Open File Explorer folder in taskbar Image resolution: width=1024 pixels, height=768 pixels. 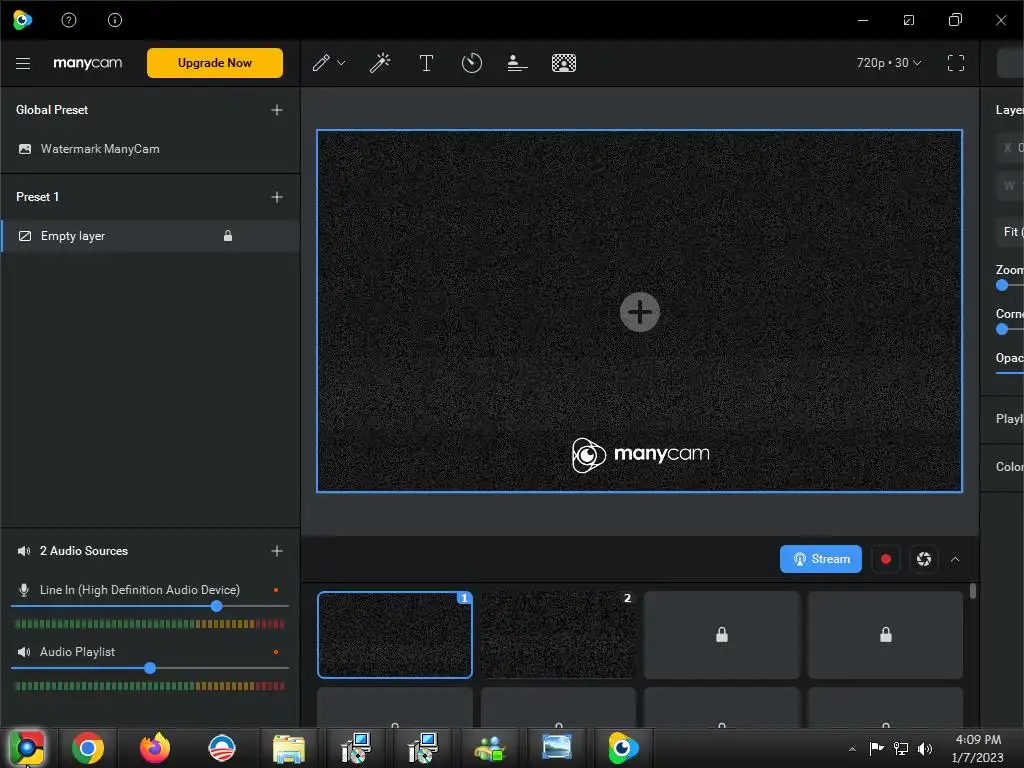click(289, 748)
